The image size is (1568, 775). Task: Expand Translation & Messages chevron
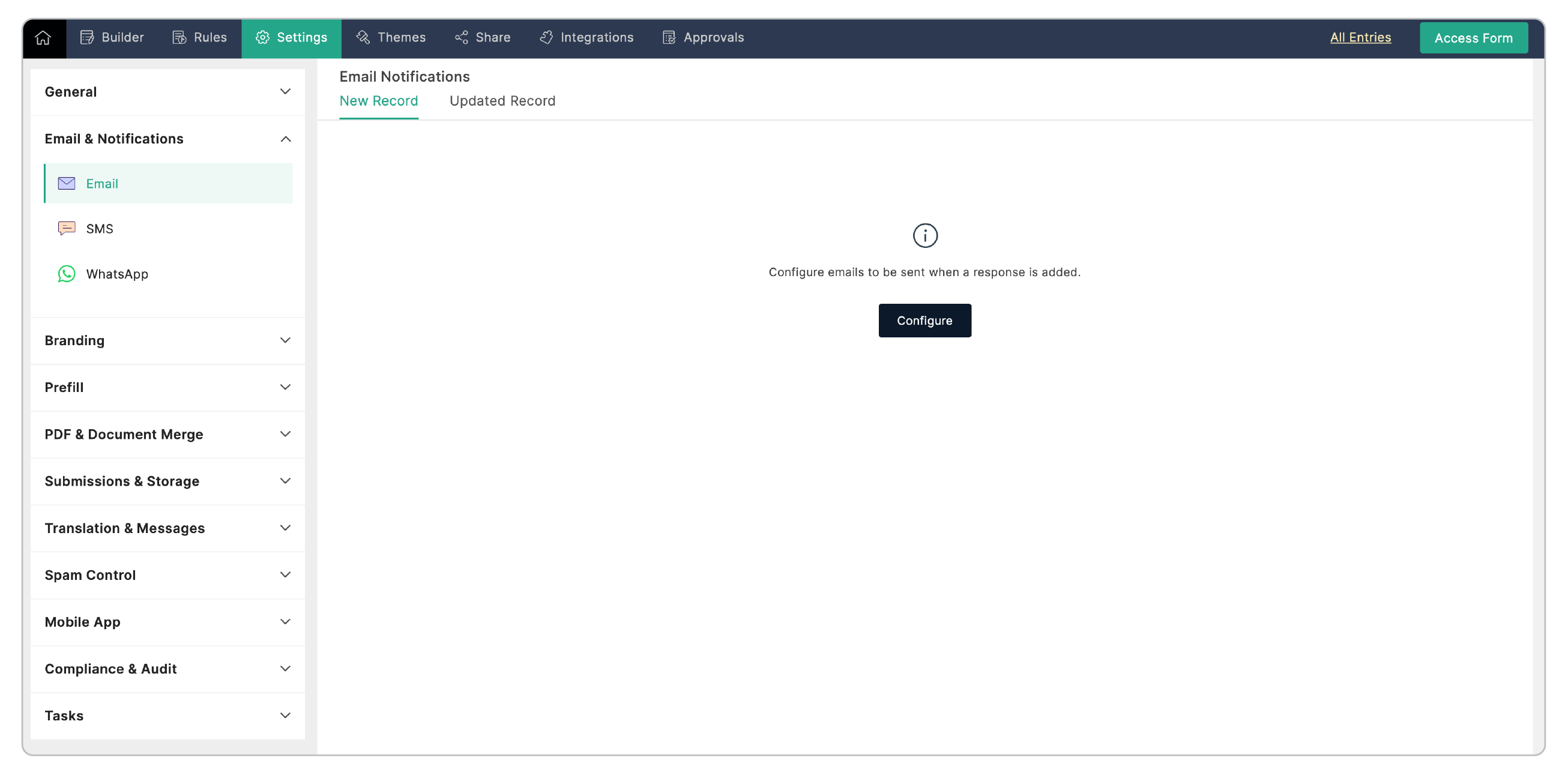click(x=285, y=528)
